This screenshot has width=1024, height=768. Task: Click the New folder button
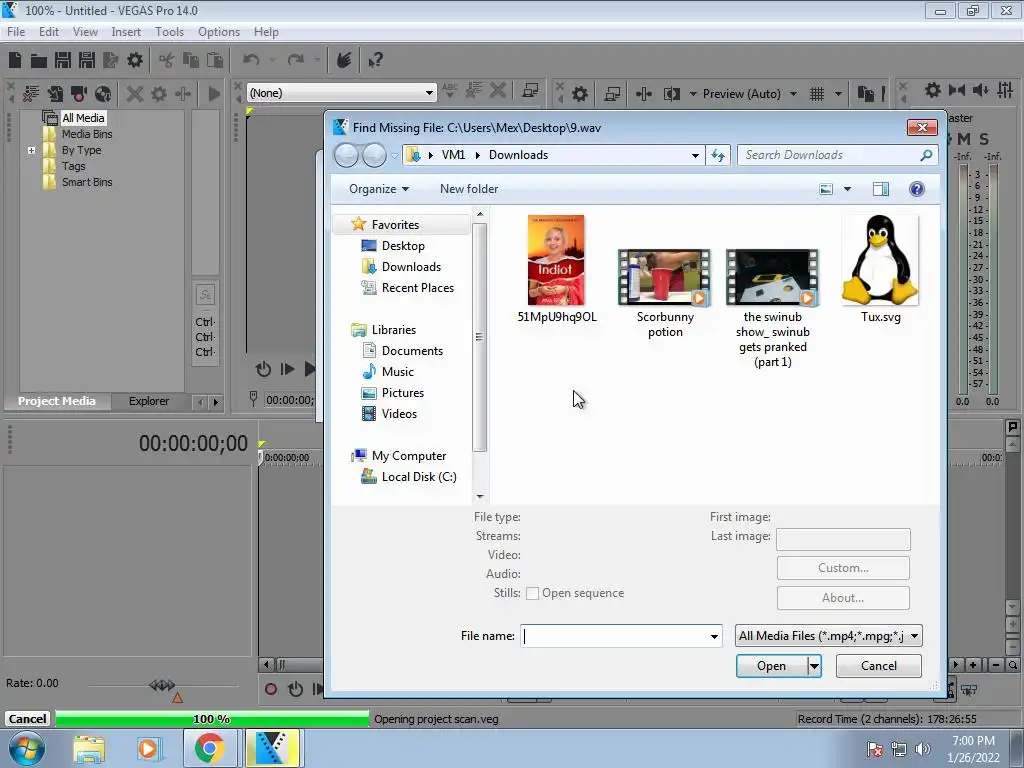tap(469, 189)
